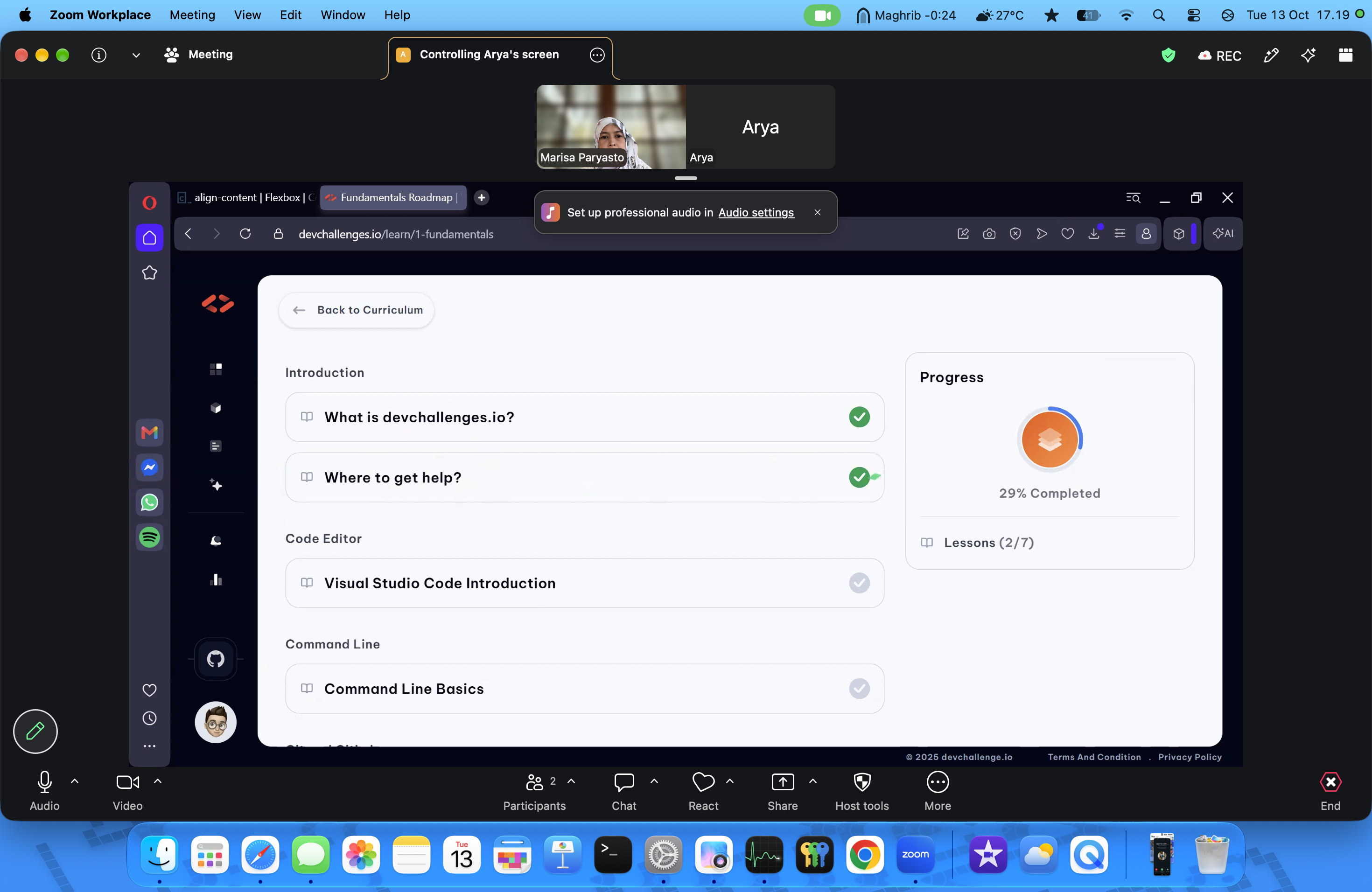
Task: Open the Meeting menu in menu bar
Action: (192, 15)
